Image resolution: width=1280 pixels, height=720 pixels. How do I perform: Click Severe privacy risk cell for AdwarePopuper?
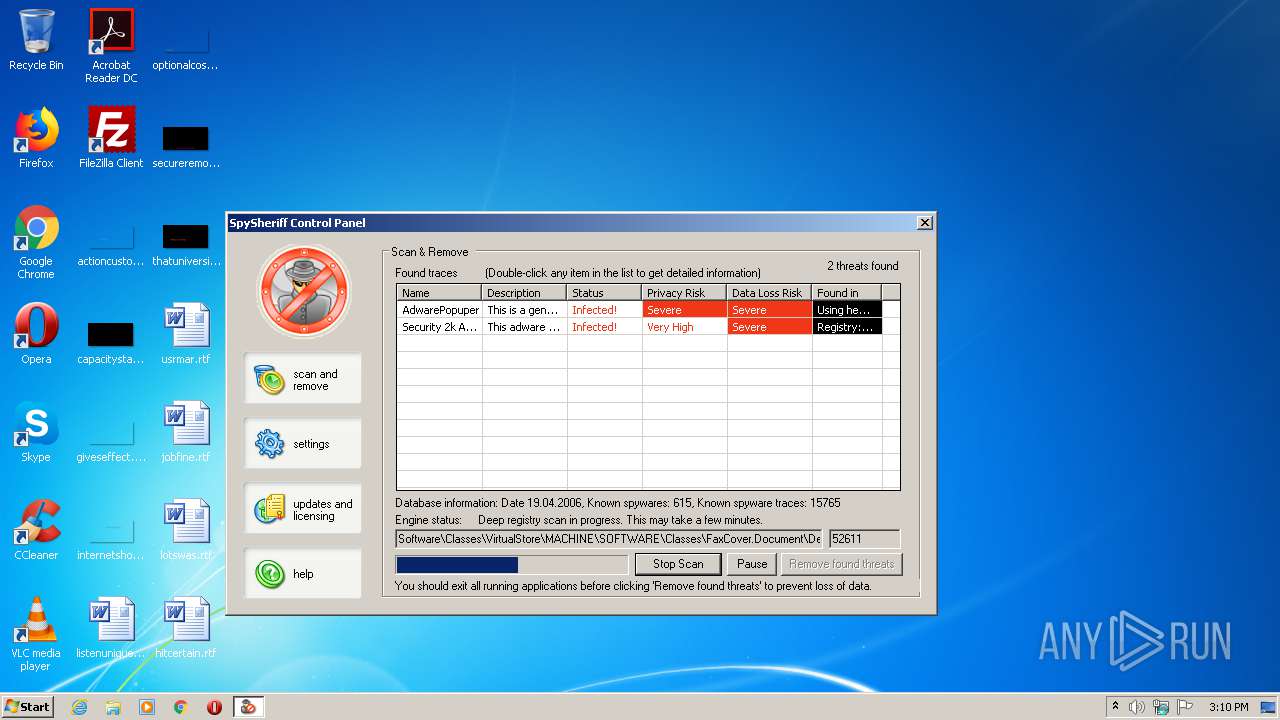click(685, 310)
